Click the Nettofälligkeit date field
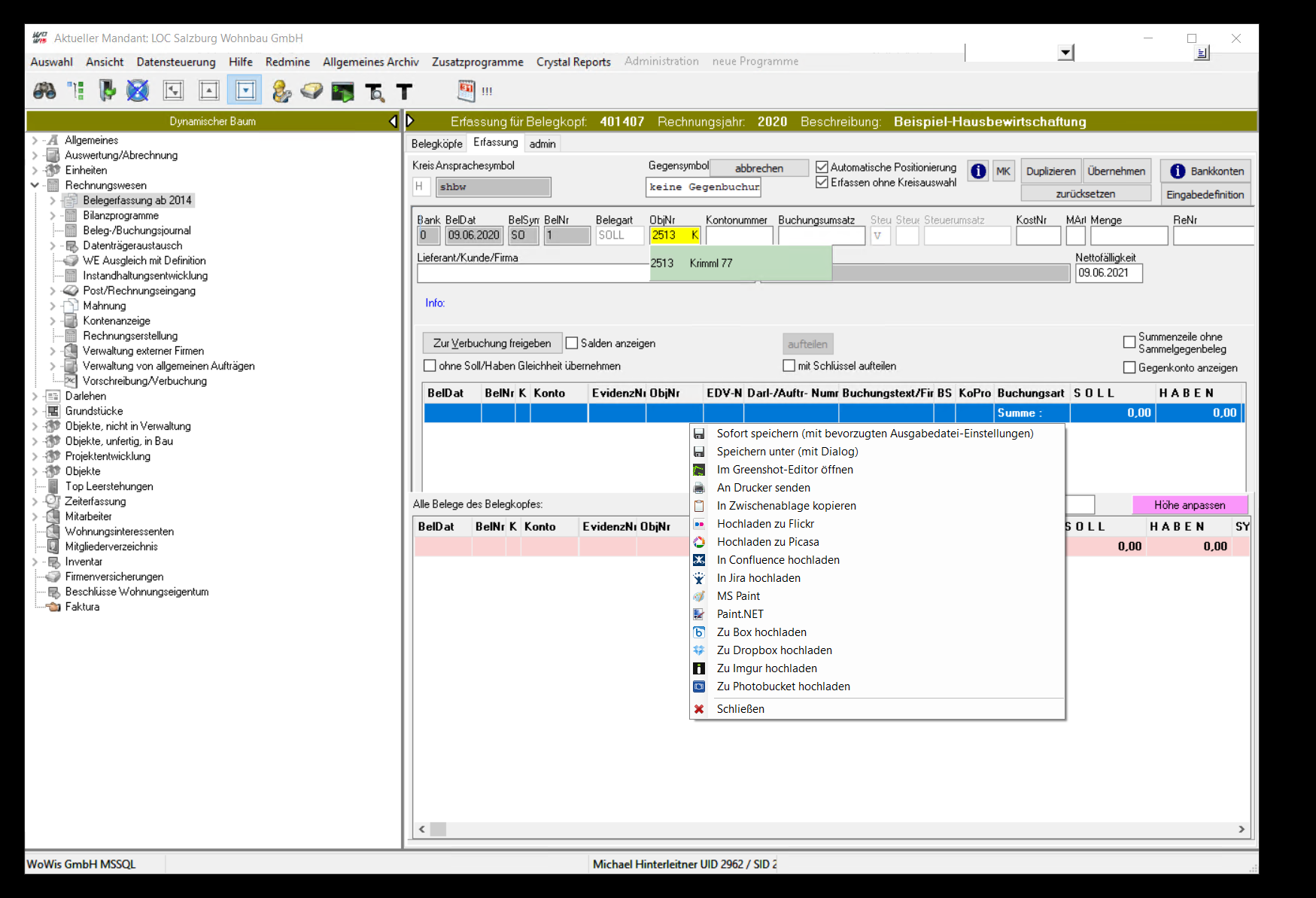This screenshot has height=898, width=1316. pyautogui.click(x=1109, y=272)
